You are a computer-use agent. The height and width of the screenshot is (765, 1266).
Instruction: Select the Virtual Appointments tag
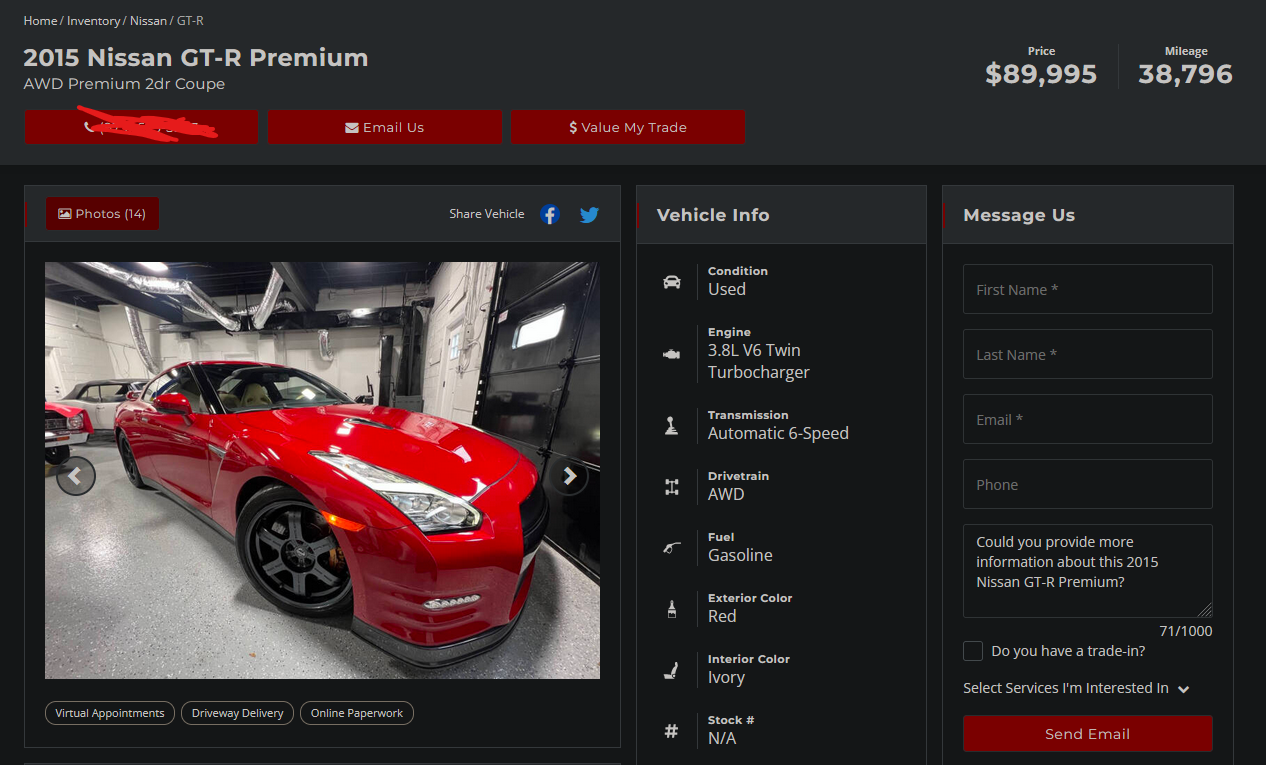[110, 713]
